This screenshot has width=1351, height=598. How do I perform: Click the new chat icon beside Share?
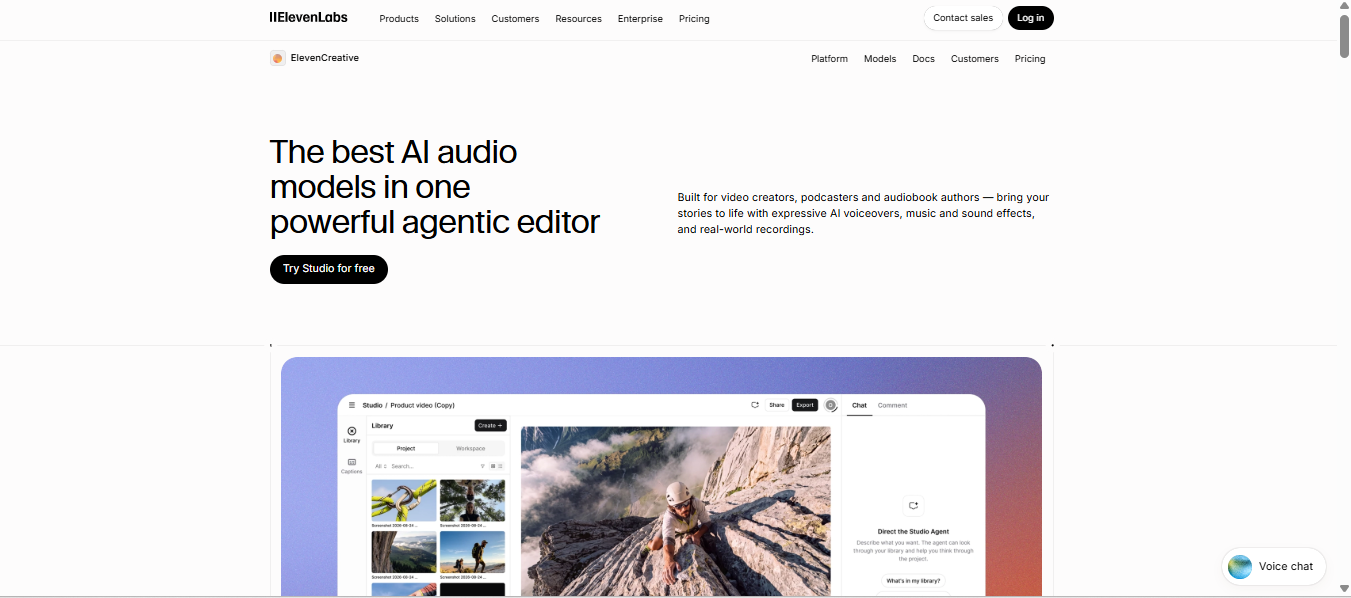[x=755, y=405]
